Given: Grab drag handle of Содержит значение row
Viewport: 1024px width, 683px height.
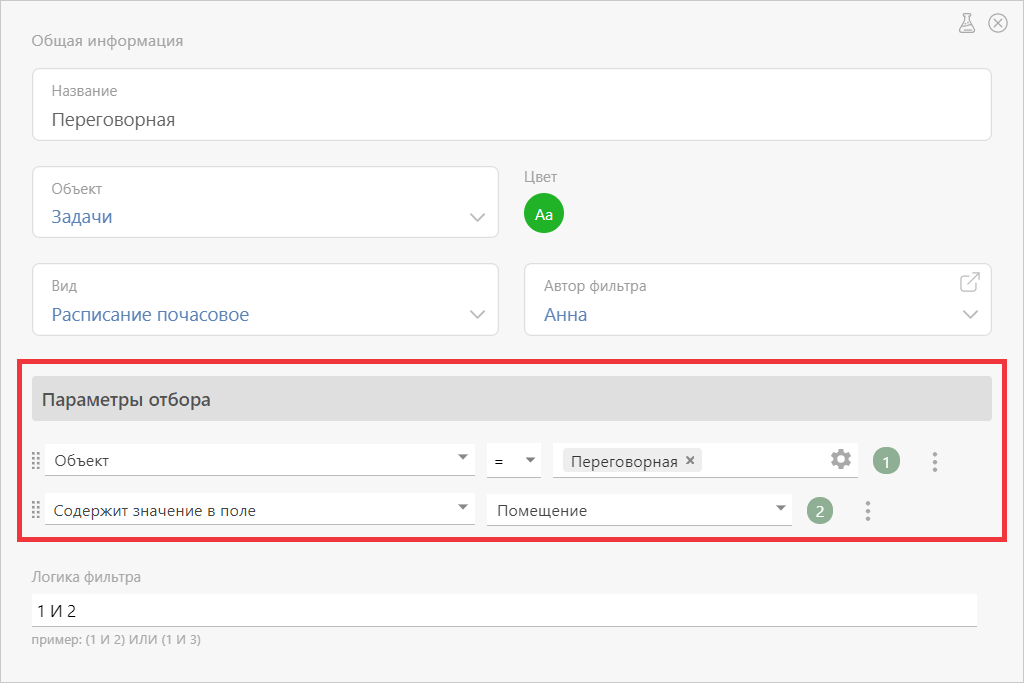Looking at the screenshot, I should tap(36, 510).
